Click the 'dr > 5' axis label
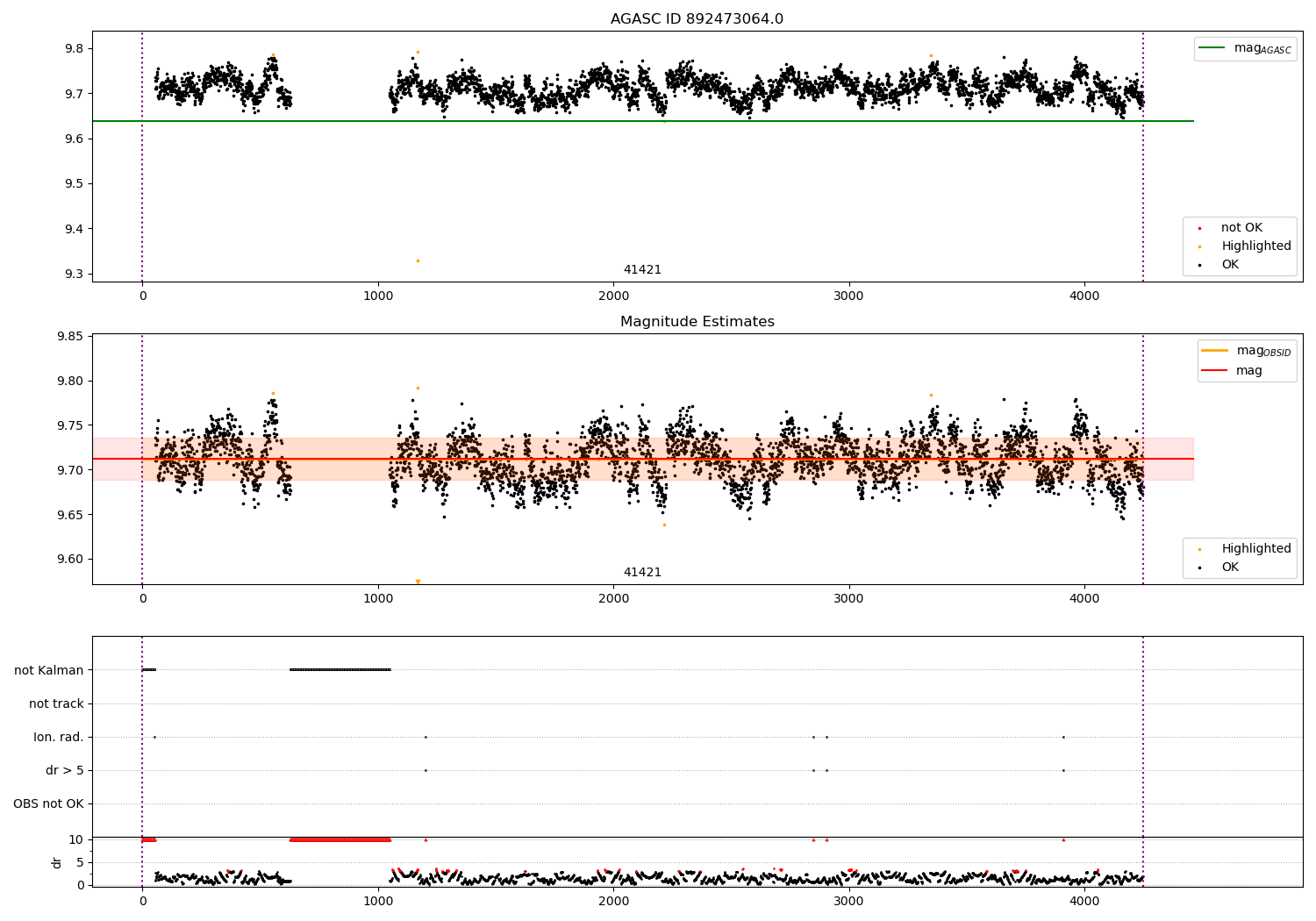Screen dimensions: 1316x921 (65, 770)
